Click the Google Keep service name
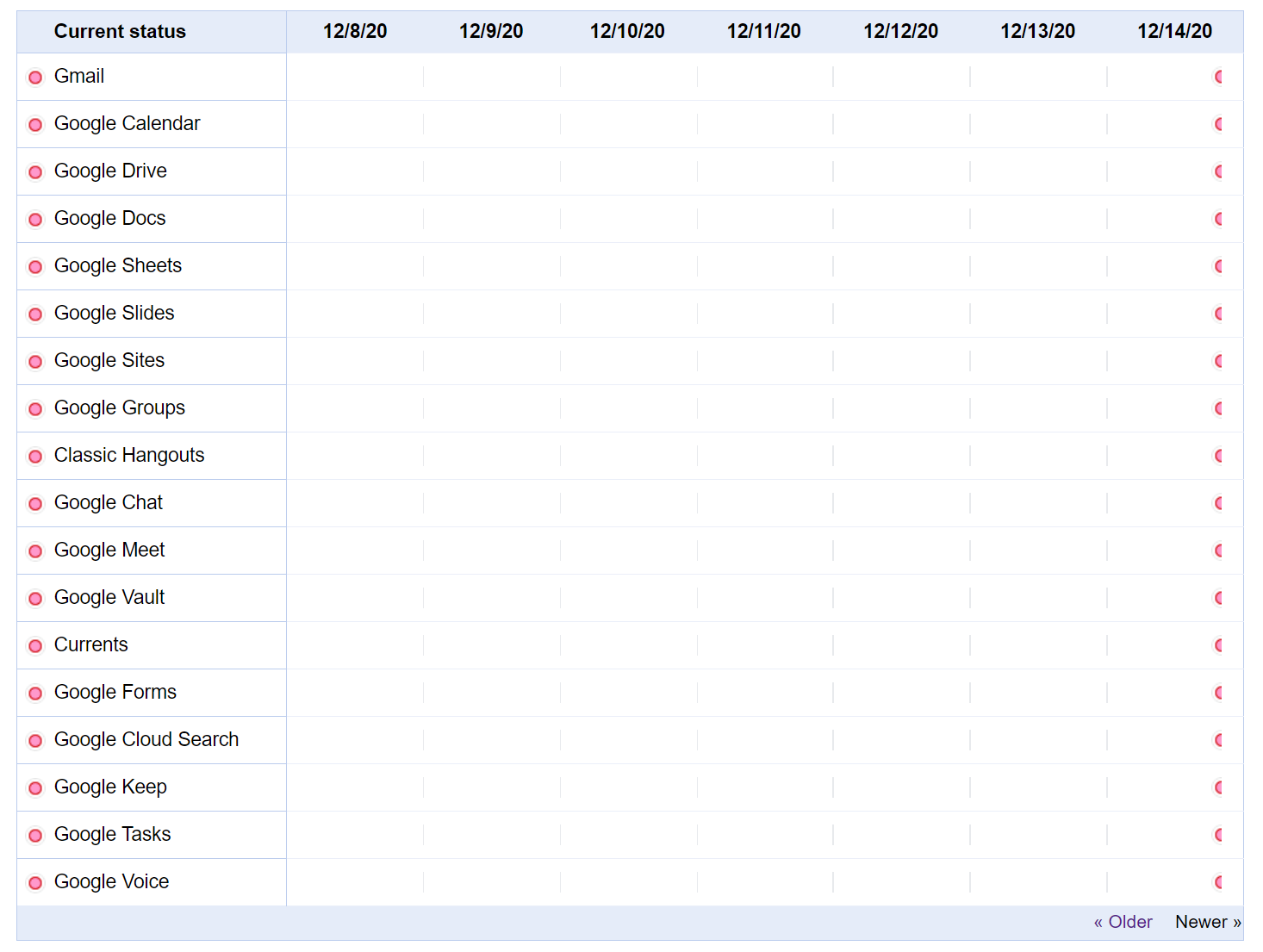Image resolution: width=1263 pixels, height=952 pixels. (110, 787)
